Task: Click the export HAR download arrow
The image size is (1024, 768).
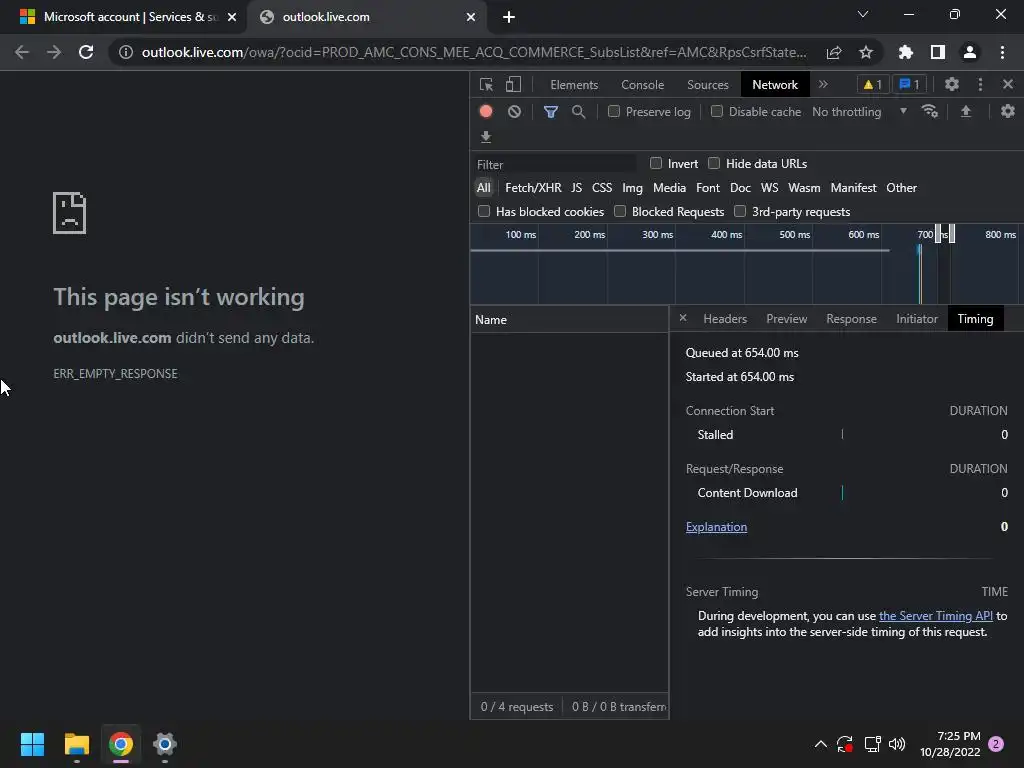Action: click(486, 137)
